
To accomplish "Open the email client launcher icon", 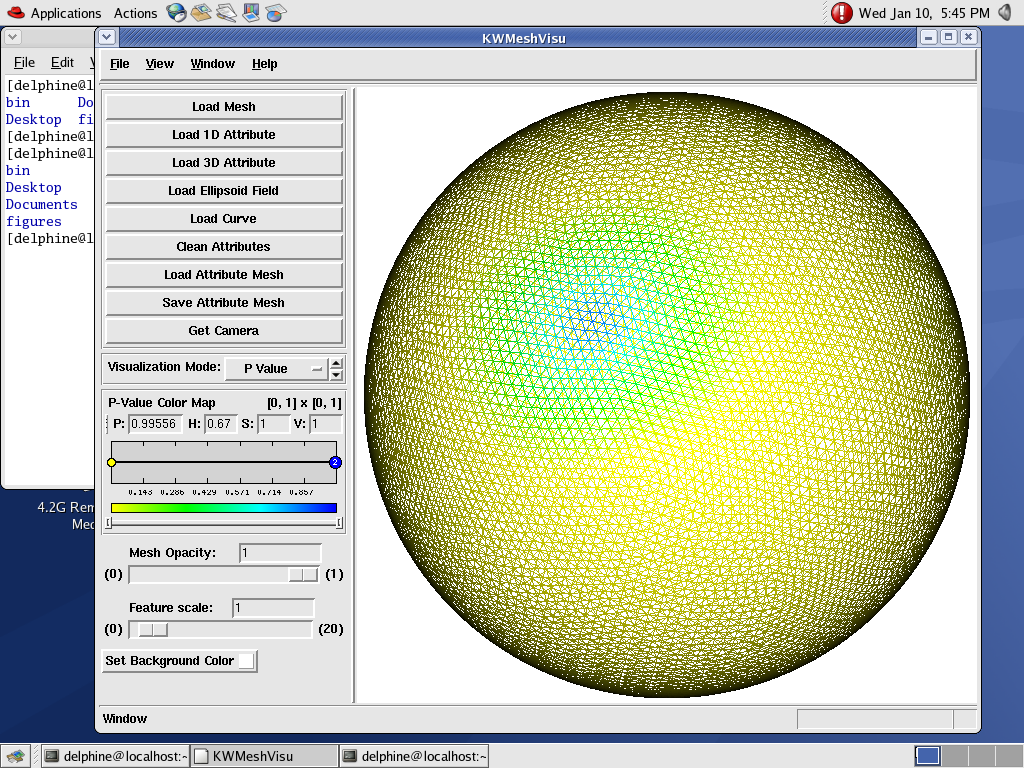I will click(x=201, y=13).
